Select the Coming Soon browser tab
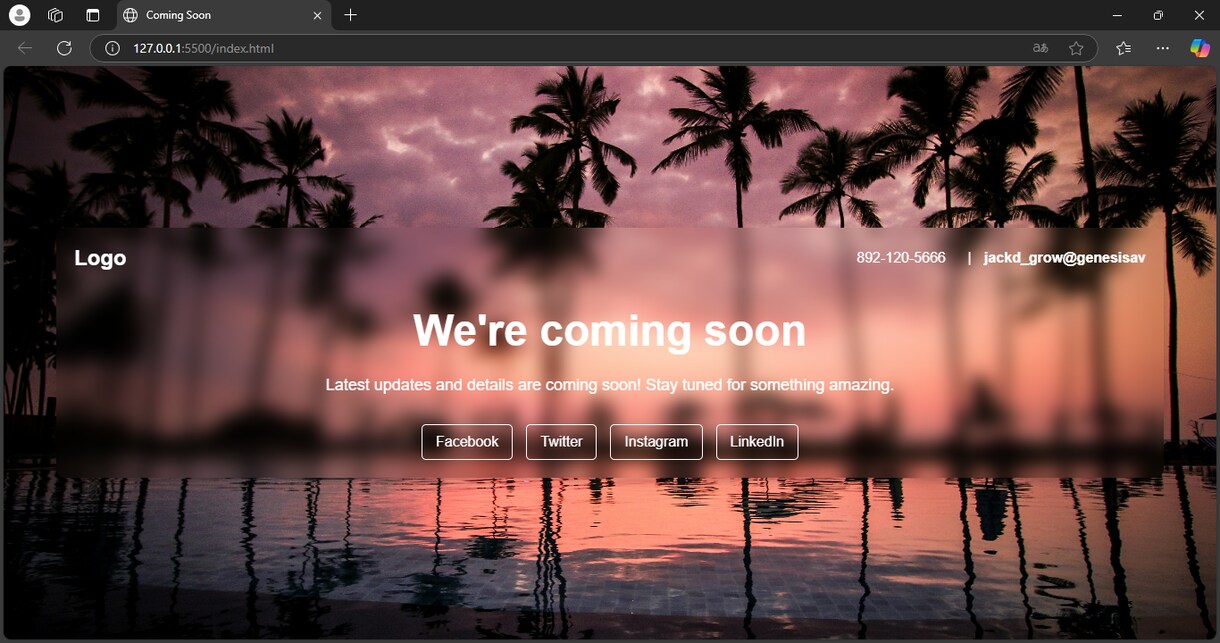The image size is (1220, 643). pyautogui.click(x=223, y=15)
